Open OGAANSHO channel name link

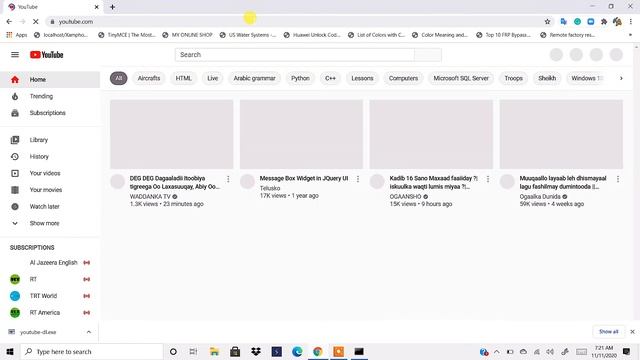click(405, 197)
